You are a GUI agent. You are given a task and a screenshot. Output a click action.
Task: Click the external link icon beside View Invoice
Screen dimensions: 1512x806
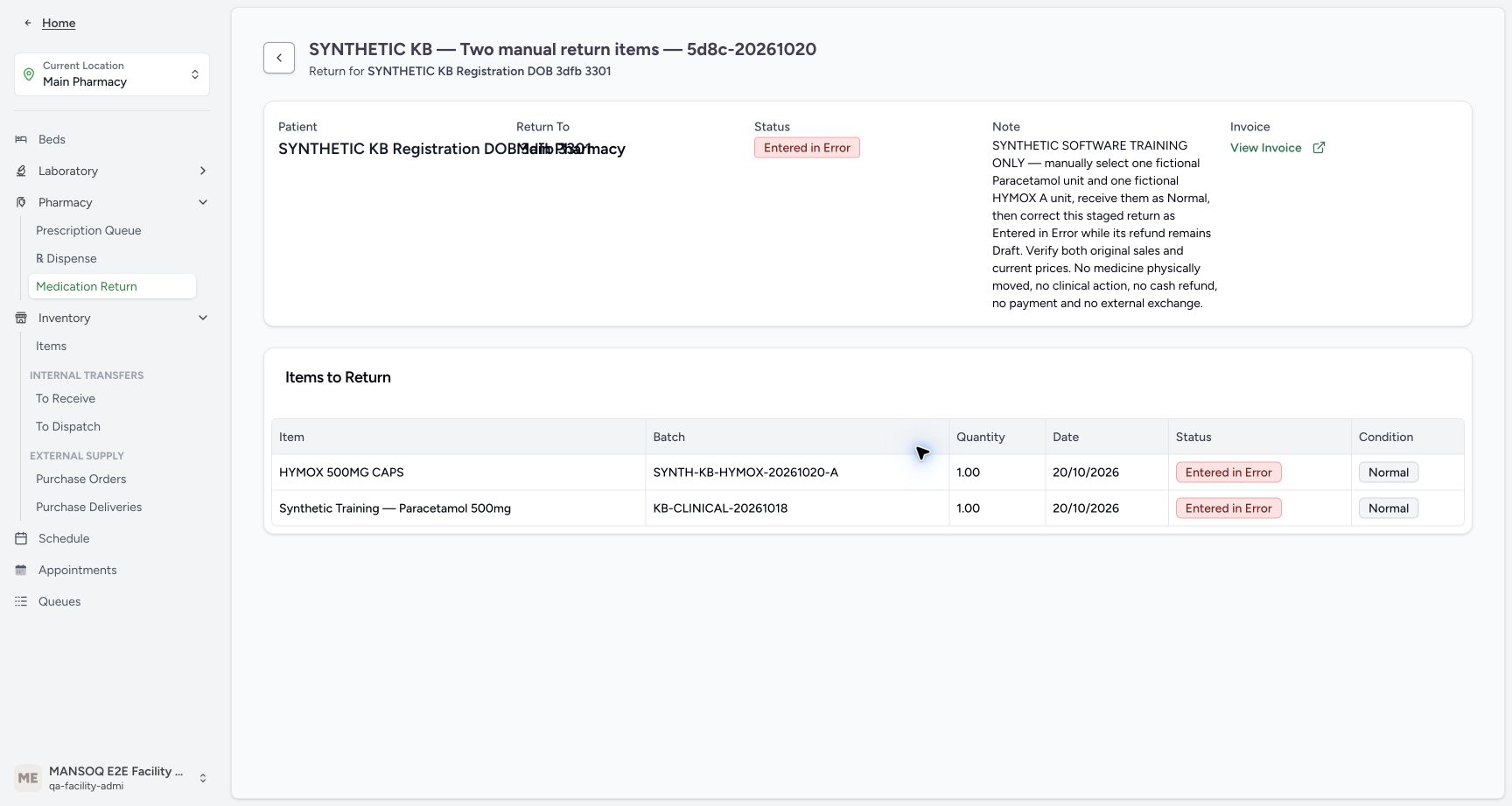coord(1319,148)
